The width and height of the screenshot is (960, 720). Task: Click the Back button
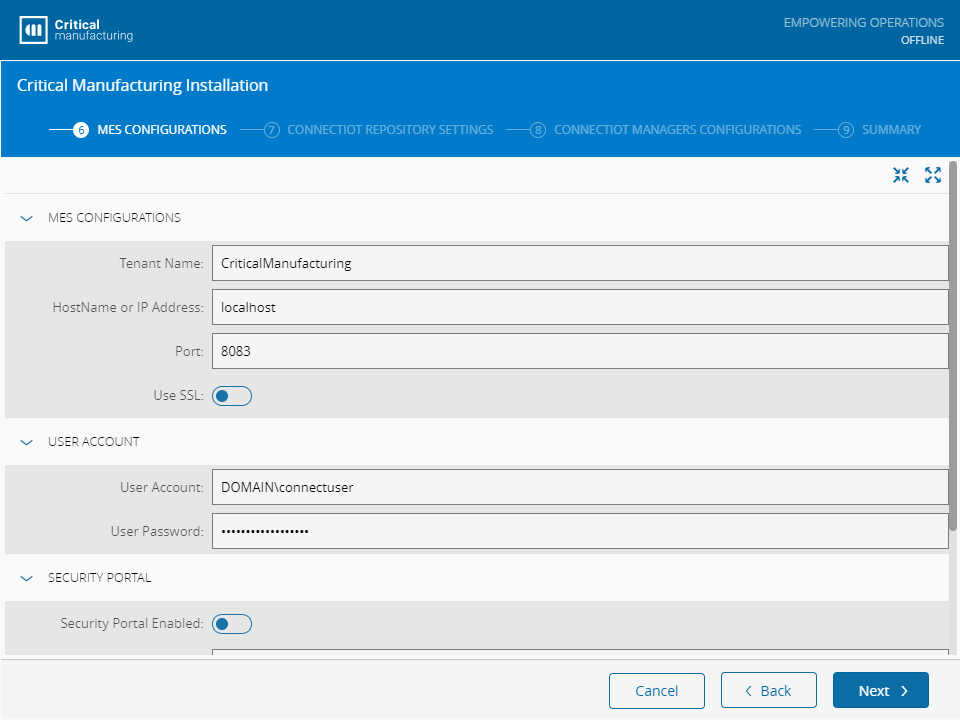tap(768, 691)
